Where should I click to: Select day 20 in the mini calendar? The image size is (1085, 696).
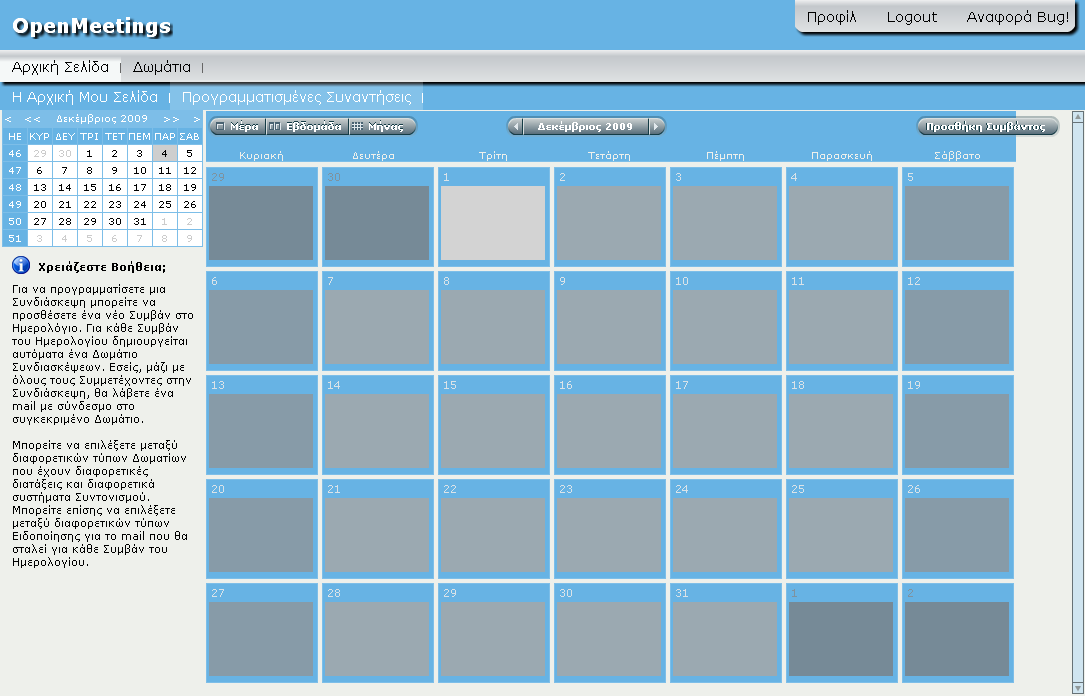(40, 205)
